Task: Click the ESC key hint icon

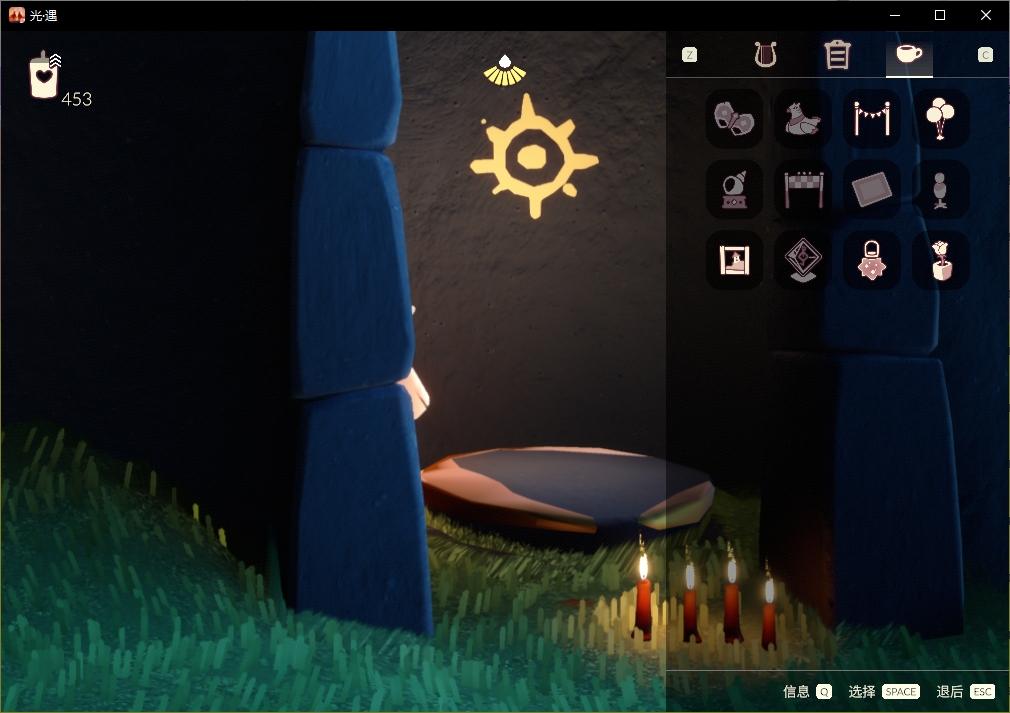Action: 982,691
